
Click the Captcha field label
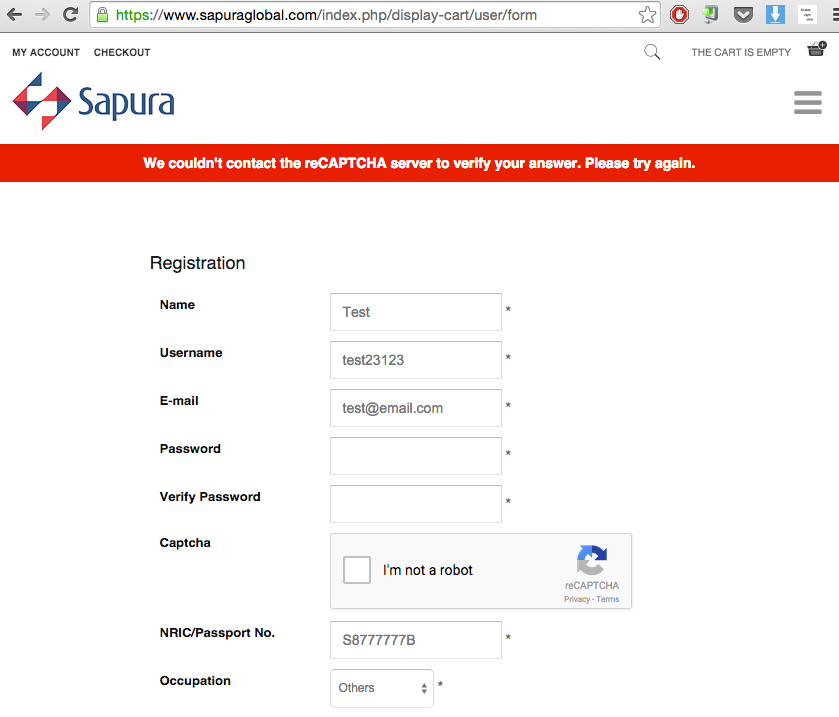(x=185, y=543)
